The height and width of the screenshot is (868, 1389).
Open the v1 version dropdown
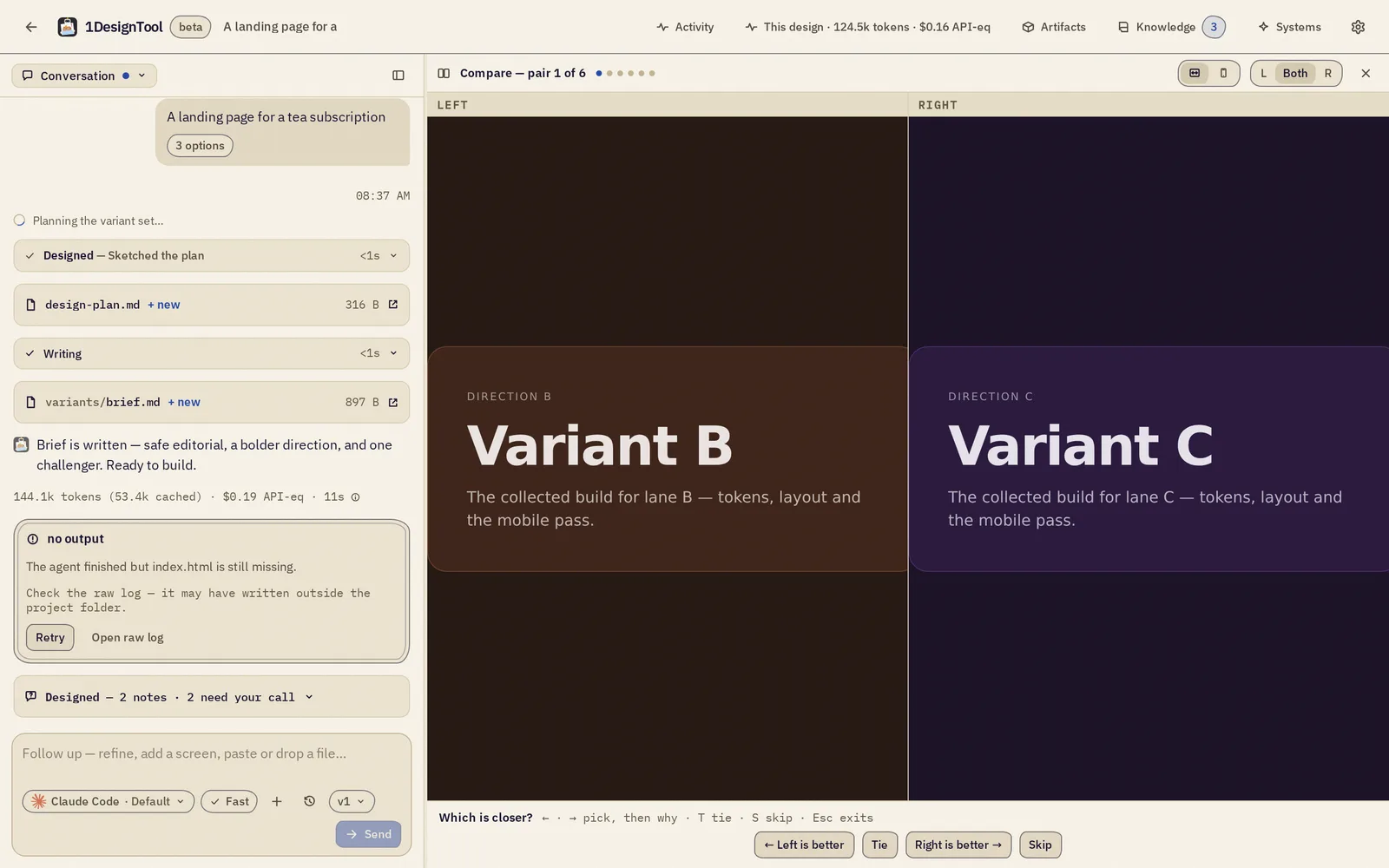(352, 802)
